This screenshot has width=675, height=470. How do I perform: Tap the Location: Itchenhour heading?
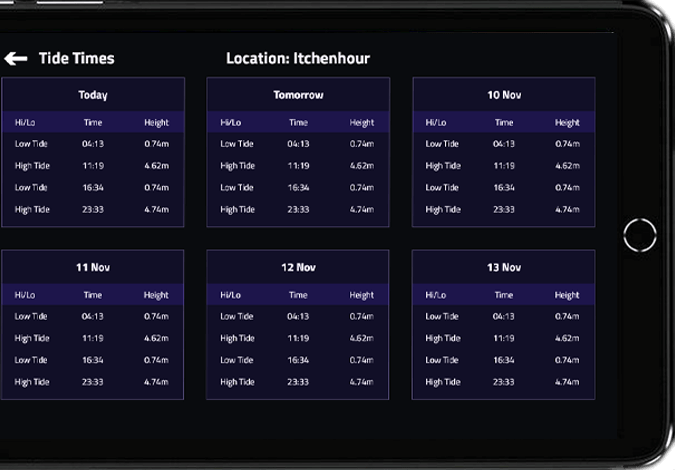[298, 59]
